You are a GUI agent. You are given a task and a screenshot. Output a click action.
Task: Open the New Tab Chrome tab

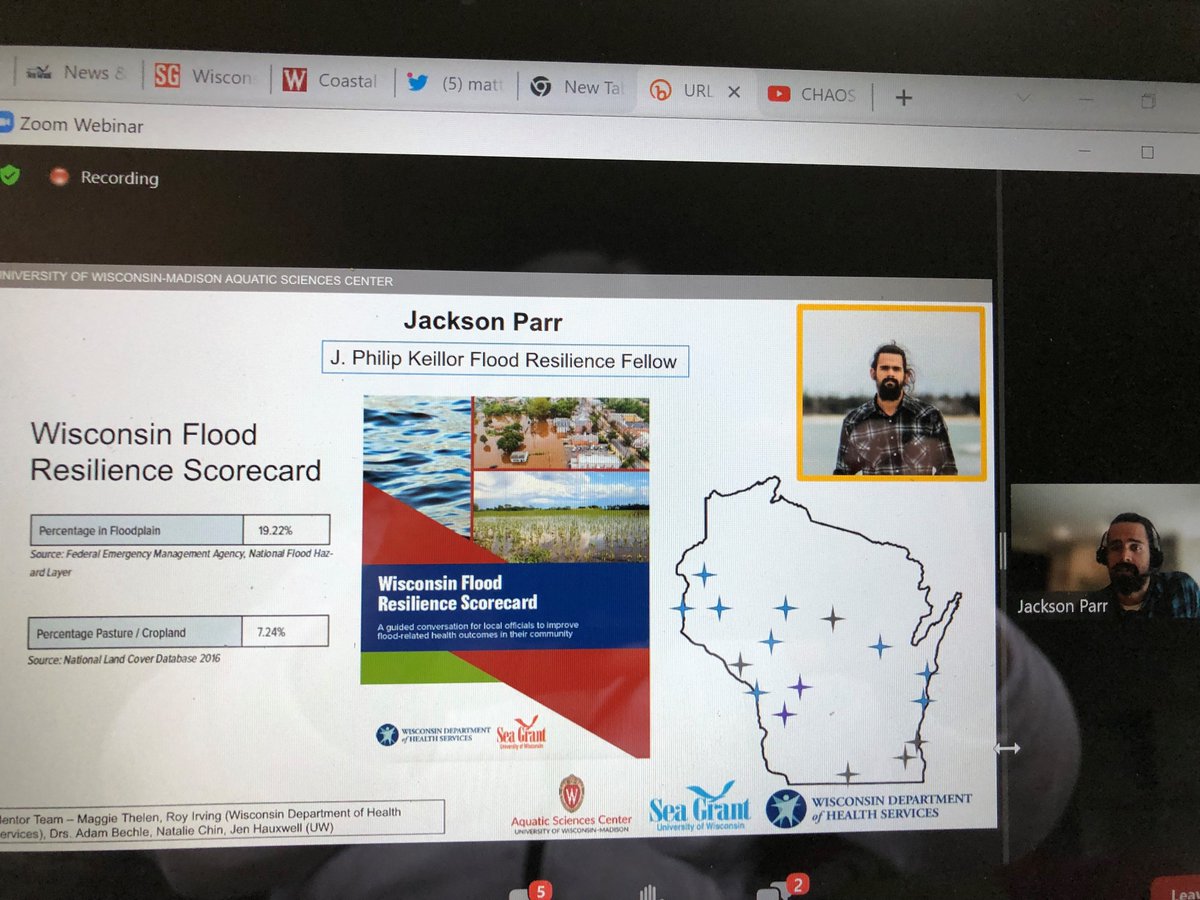point(578,87)
